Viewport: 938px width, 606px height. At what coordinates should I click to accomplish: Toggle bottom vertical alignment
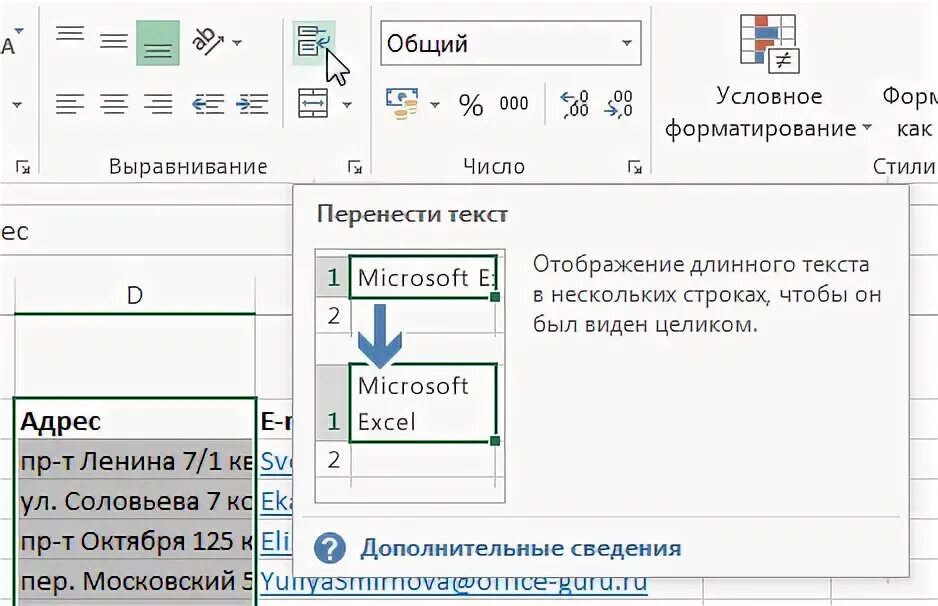point(158,42)
